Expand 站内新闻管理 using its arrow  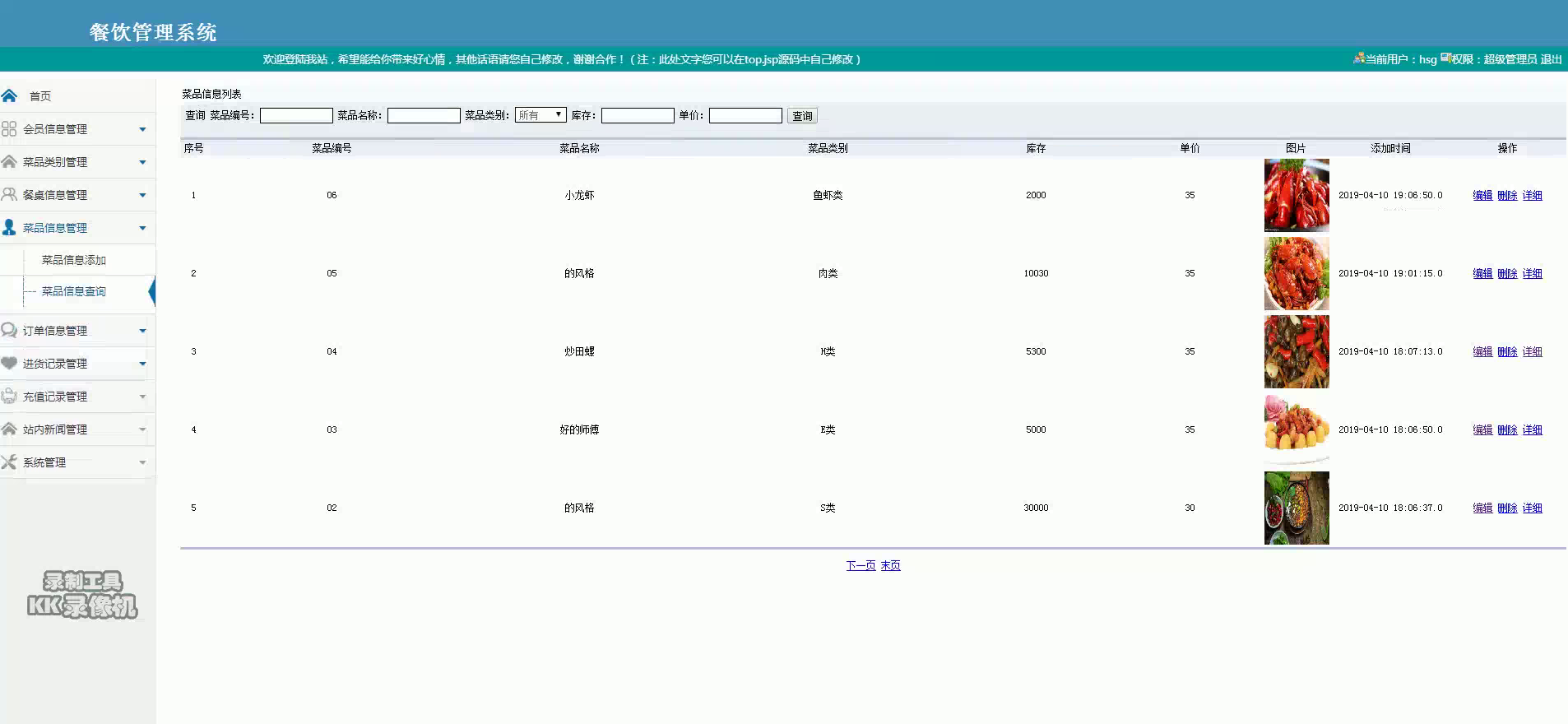tap(142, 429)
